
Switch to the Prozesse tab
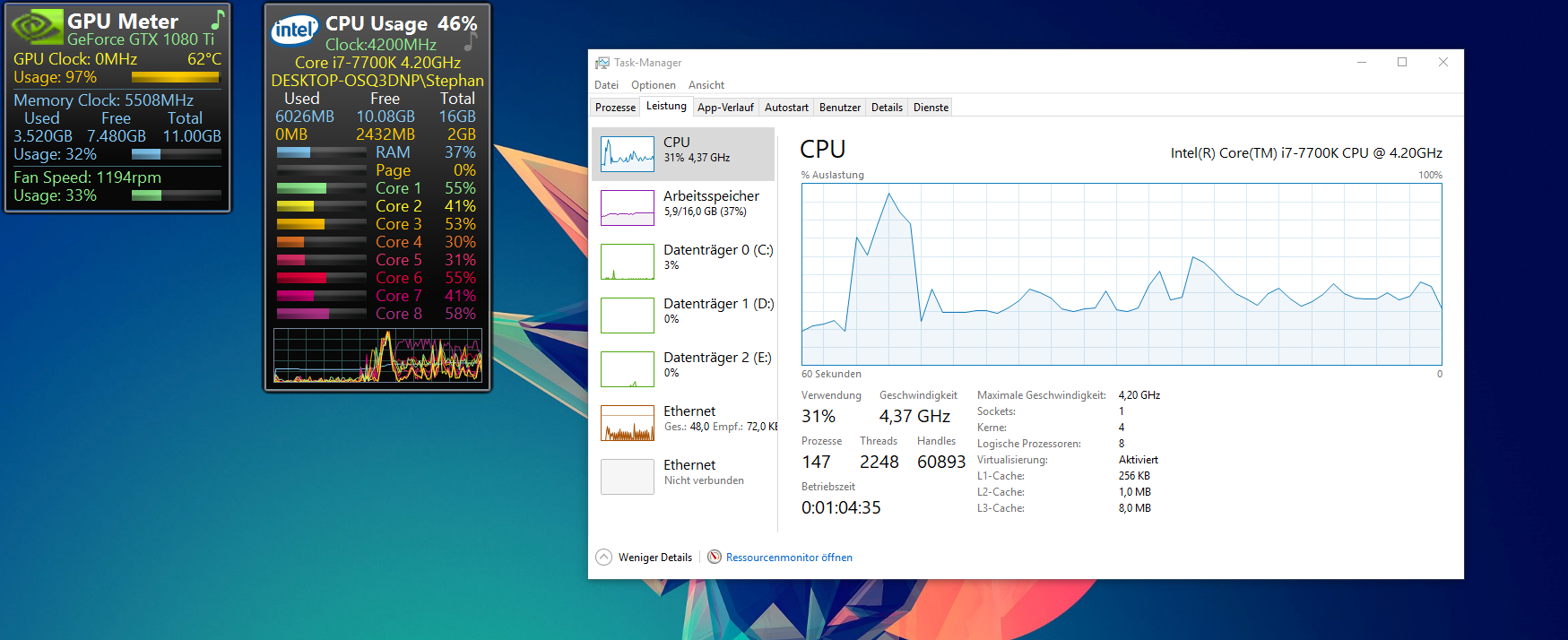(615, 108)
